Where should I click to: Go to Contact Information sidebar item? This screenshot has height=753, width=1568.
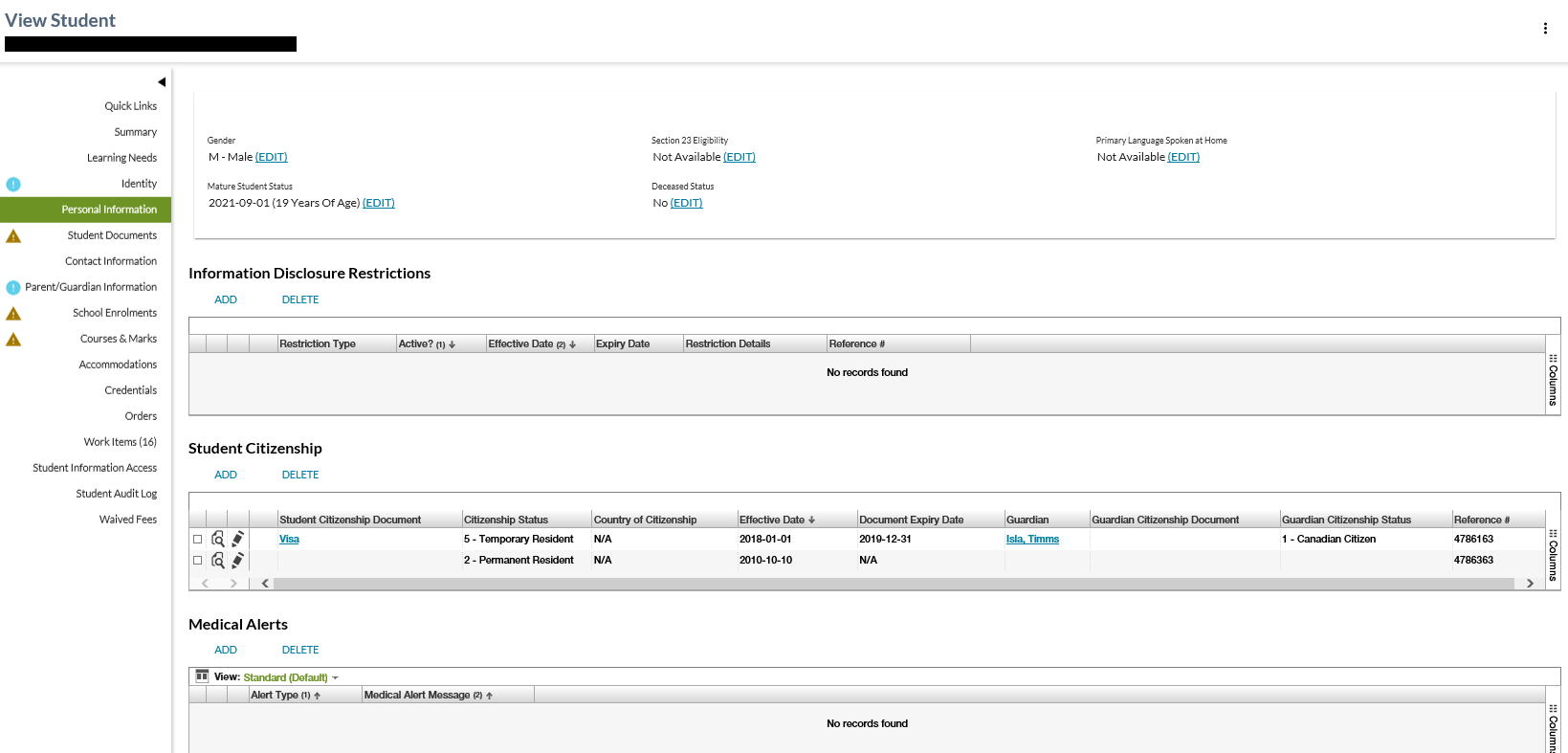pos(111,261)
